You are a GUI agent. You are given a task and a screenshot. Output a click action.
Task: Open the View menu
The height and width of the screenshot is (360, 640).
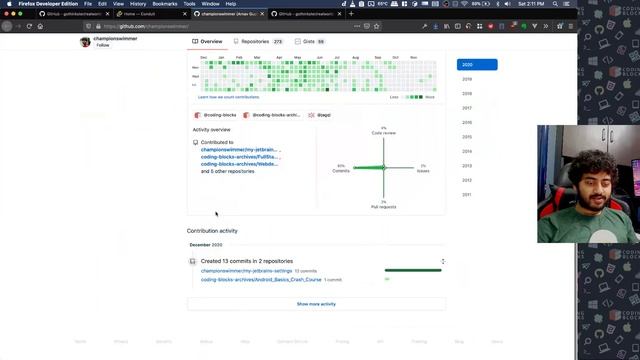[118, 4]
